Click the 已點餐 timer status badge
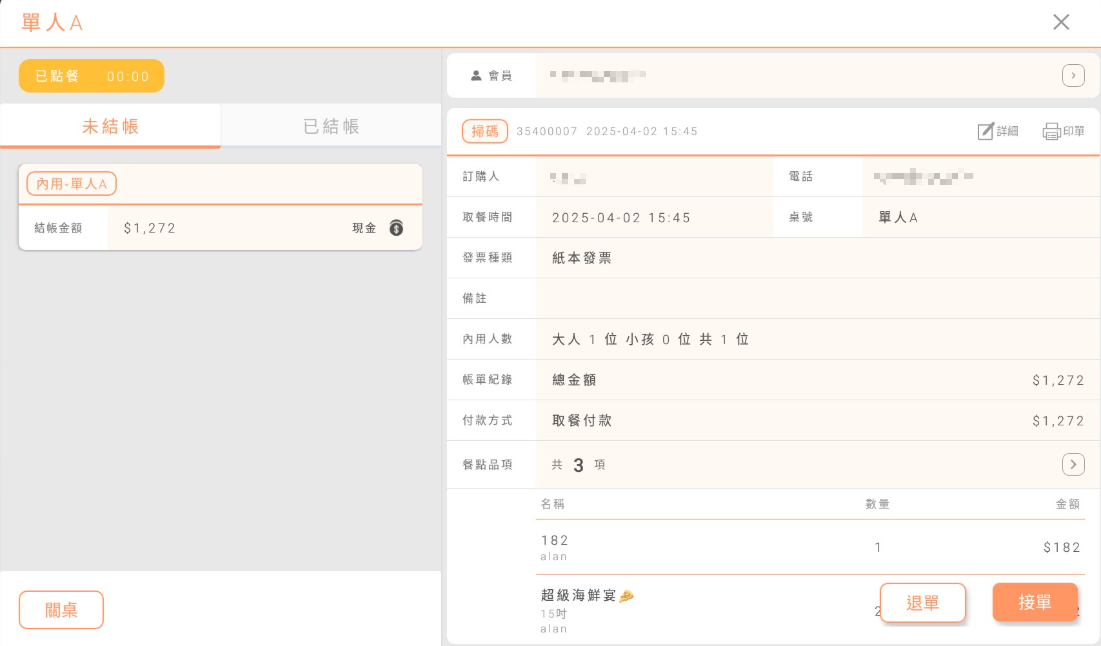1101x646 pixels. 92,76
